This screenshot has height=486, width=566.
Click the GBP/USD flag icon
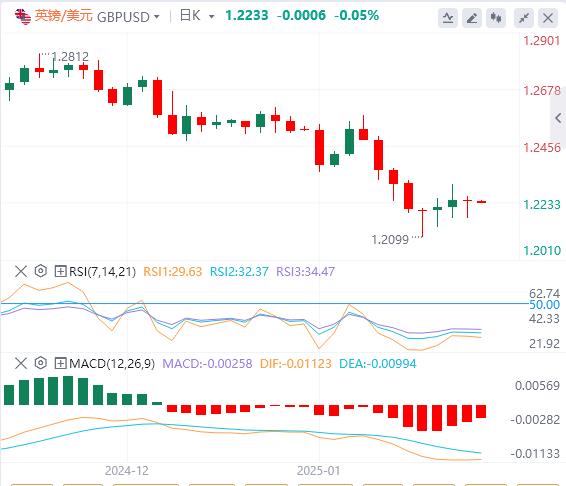coord(23,17)
